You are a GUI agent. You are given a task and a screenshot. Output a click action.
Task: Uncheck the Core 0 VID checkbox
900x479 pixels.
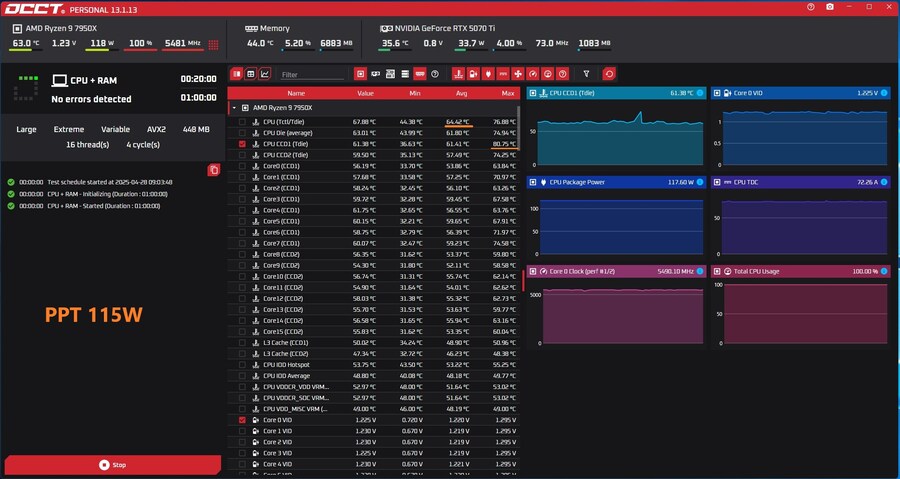pos(242,420)
